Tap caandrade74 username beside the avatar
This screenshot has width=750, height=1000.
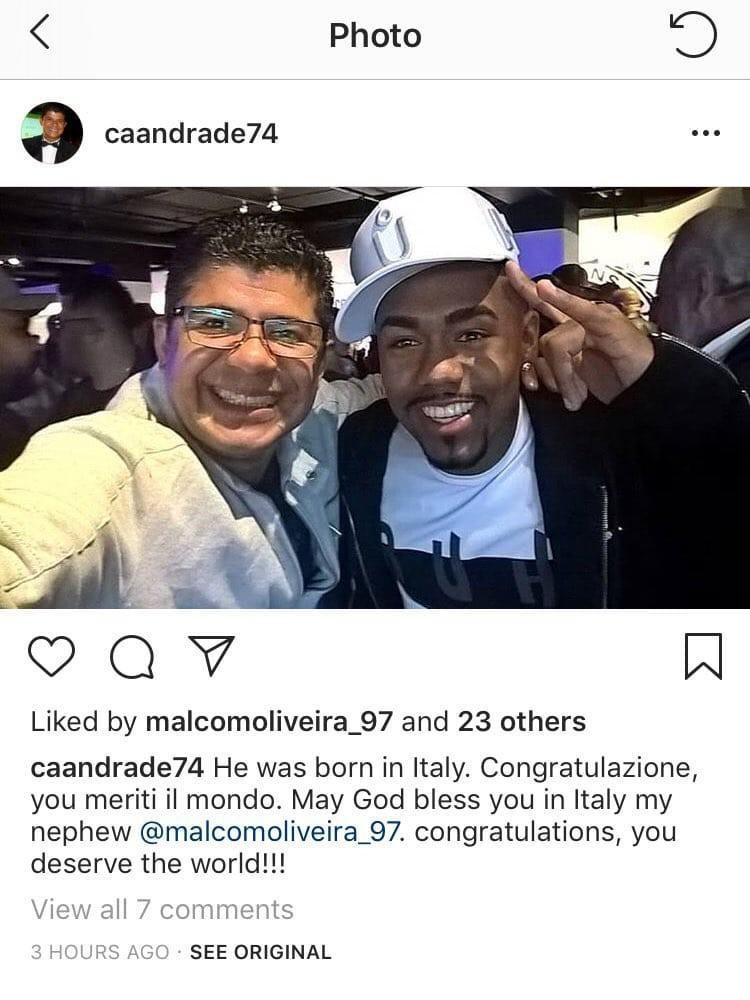coord(191,134)
